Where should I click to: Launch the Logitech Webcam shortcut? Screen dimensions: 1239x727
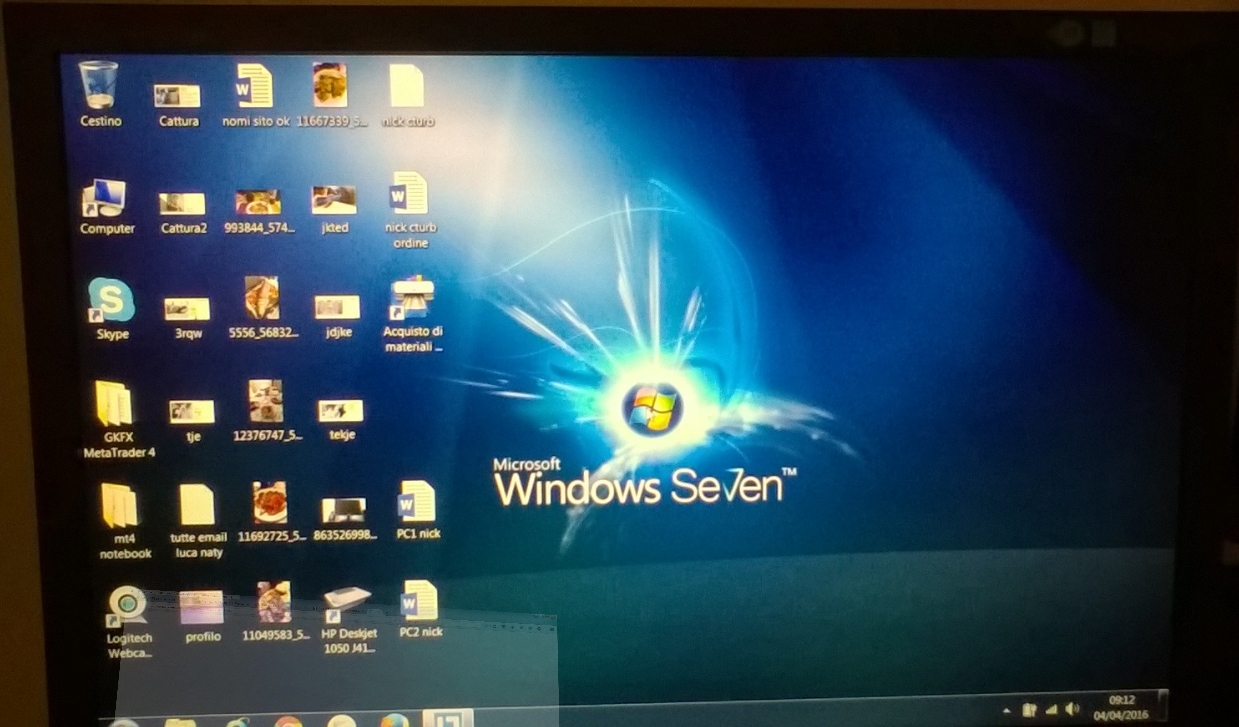coord(128,607)
